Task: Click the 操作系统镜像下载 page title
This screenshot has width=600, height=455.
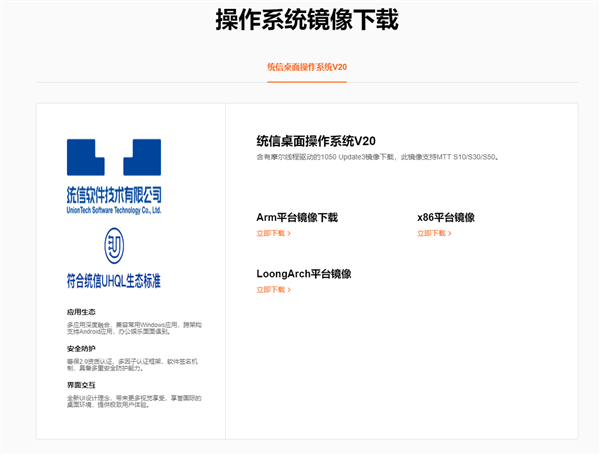Action: (x=307, y=19)
